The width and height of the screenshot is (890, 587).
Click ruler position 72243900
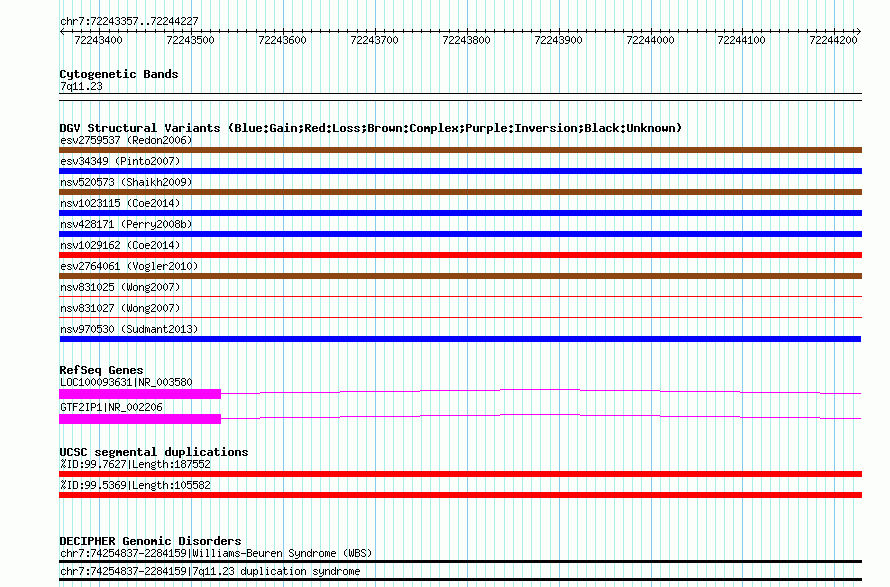pos(558,40)
